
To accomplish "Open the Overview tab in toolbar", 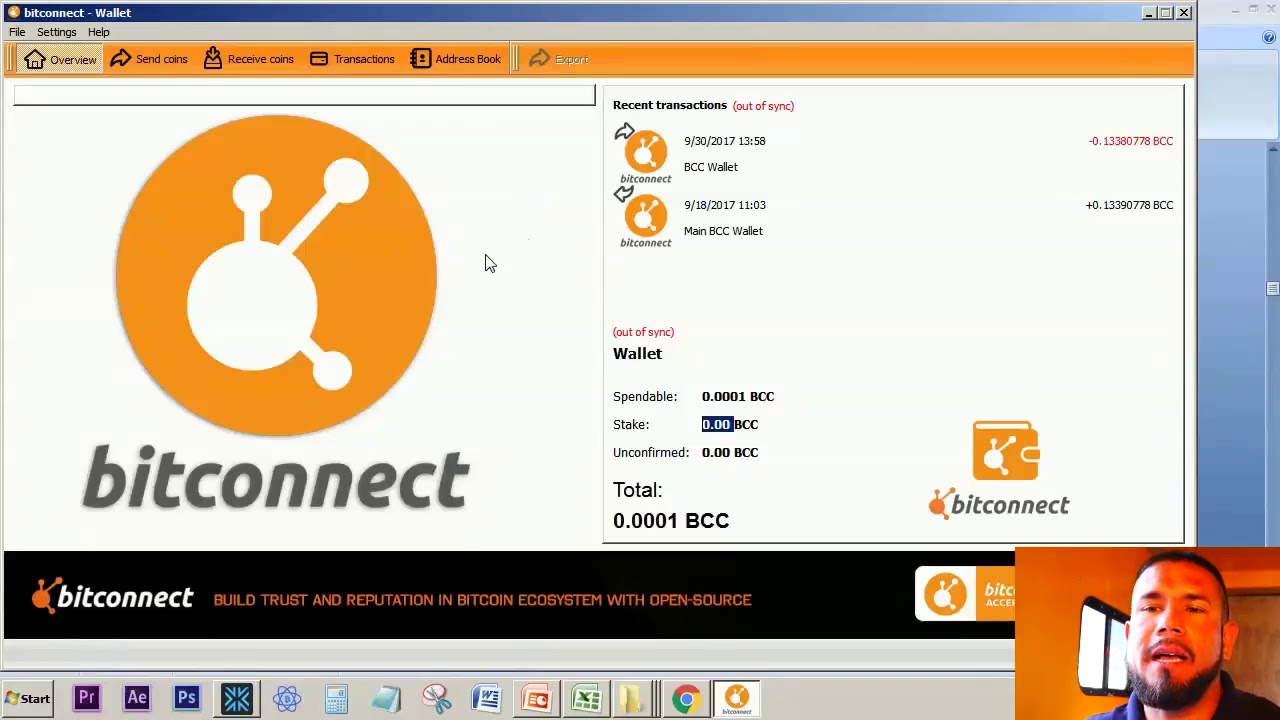I will click(61, 59).
